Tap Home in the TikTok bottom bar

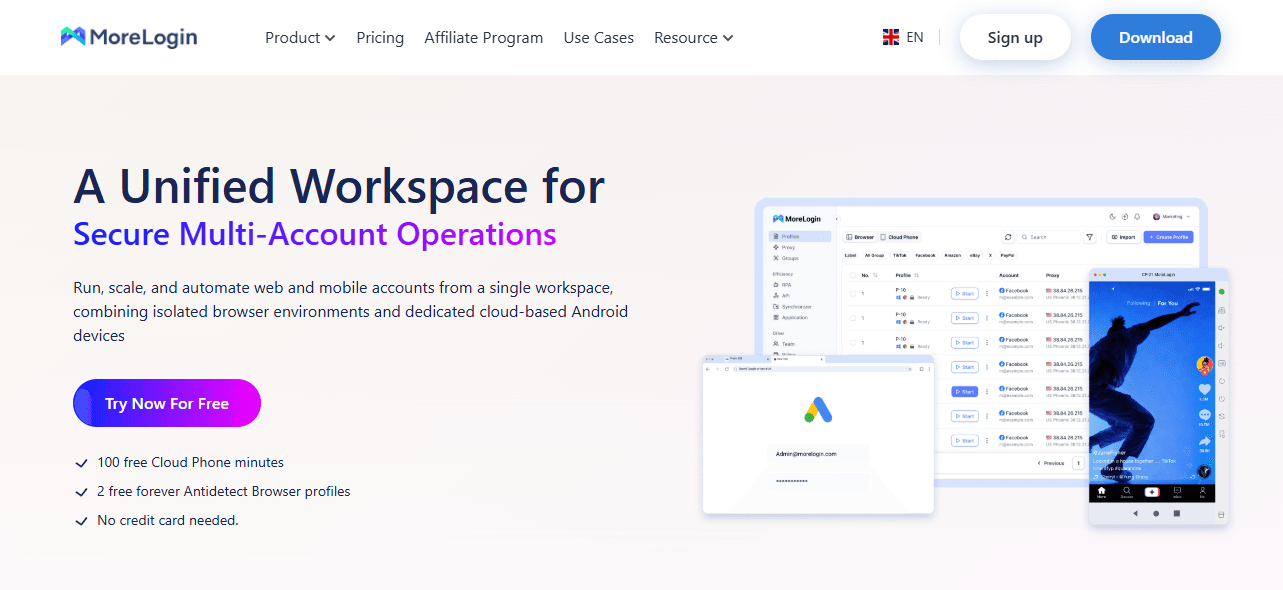click(x=1101, y=493)
